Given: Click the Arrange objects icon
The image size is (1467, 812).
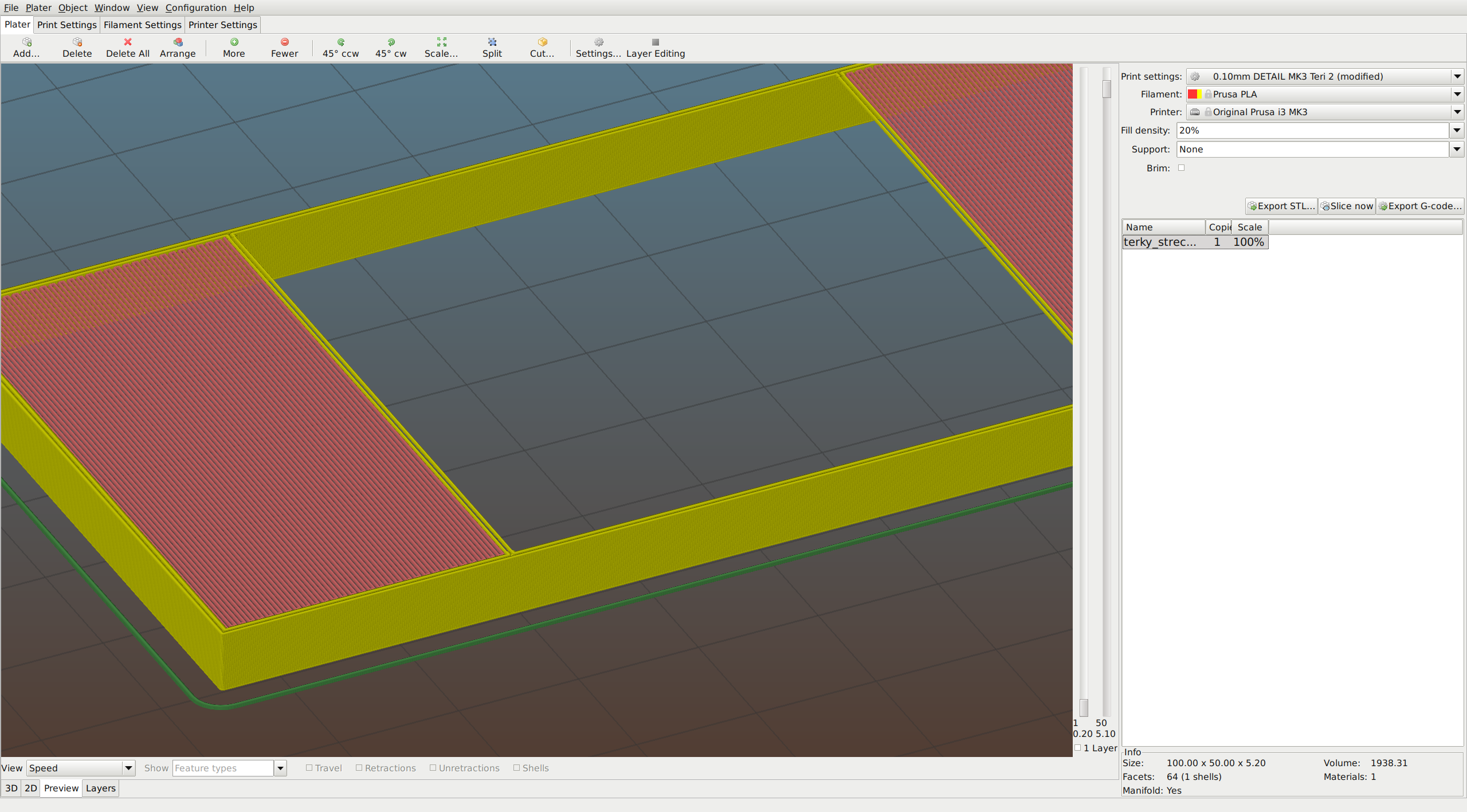Looking at the screenshot, I should pos(178,48).
